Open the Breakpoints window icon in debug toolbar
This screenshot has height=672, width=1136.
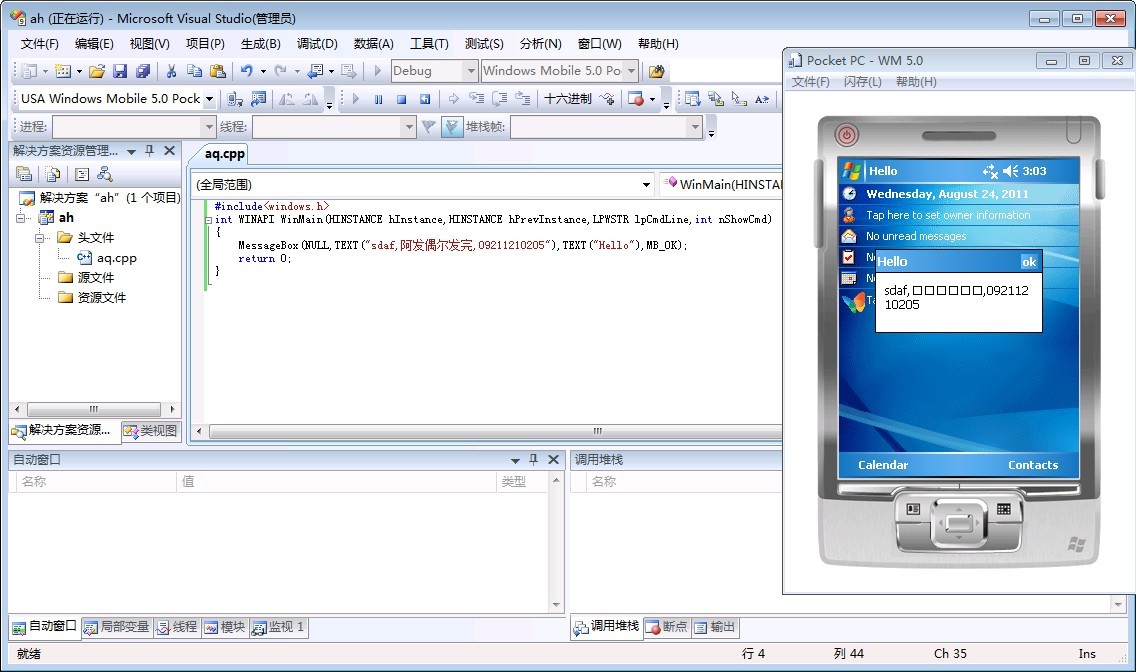tap(637, 99)
